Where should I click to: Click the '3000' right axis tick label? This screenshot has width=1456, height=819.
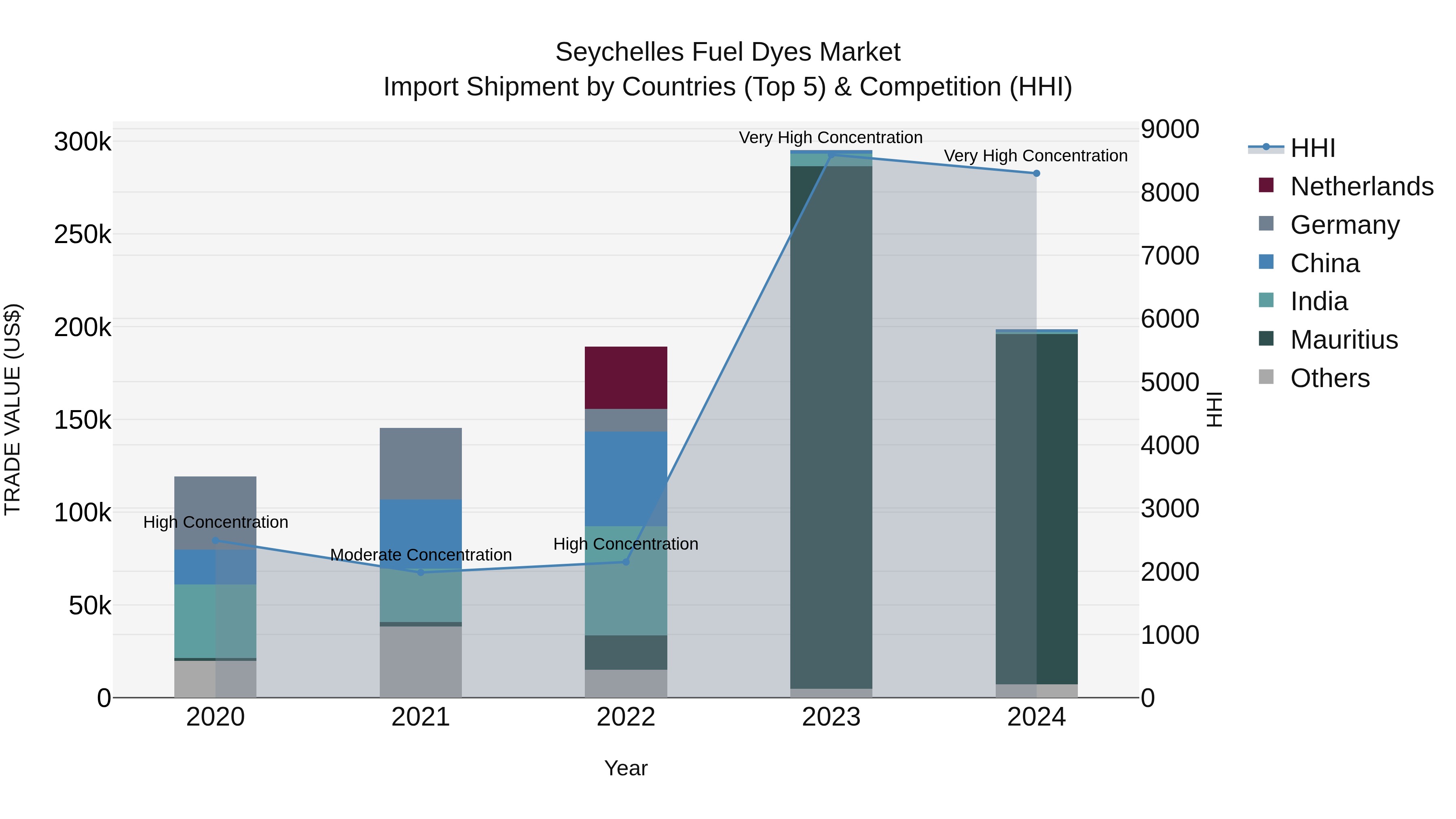tap(1170, 509)
